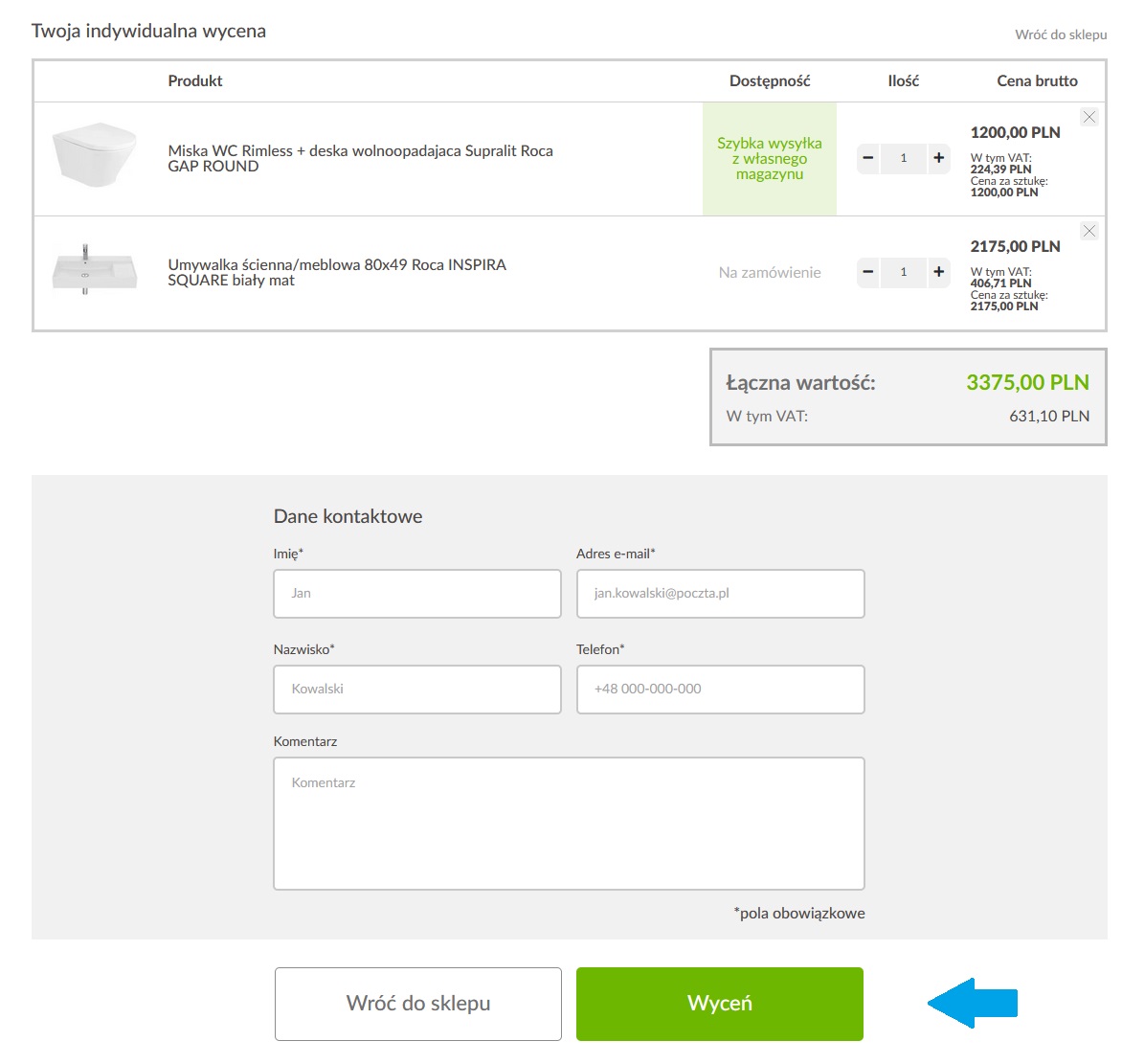Click into the Telefon field
The height and width of the screenshot is (1064, 1122).
(x=720, y=690)
